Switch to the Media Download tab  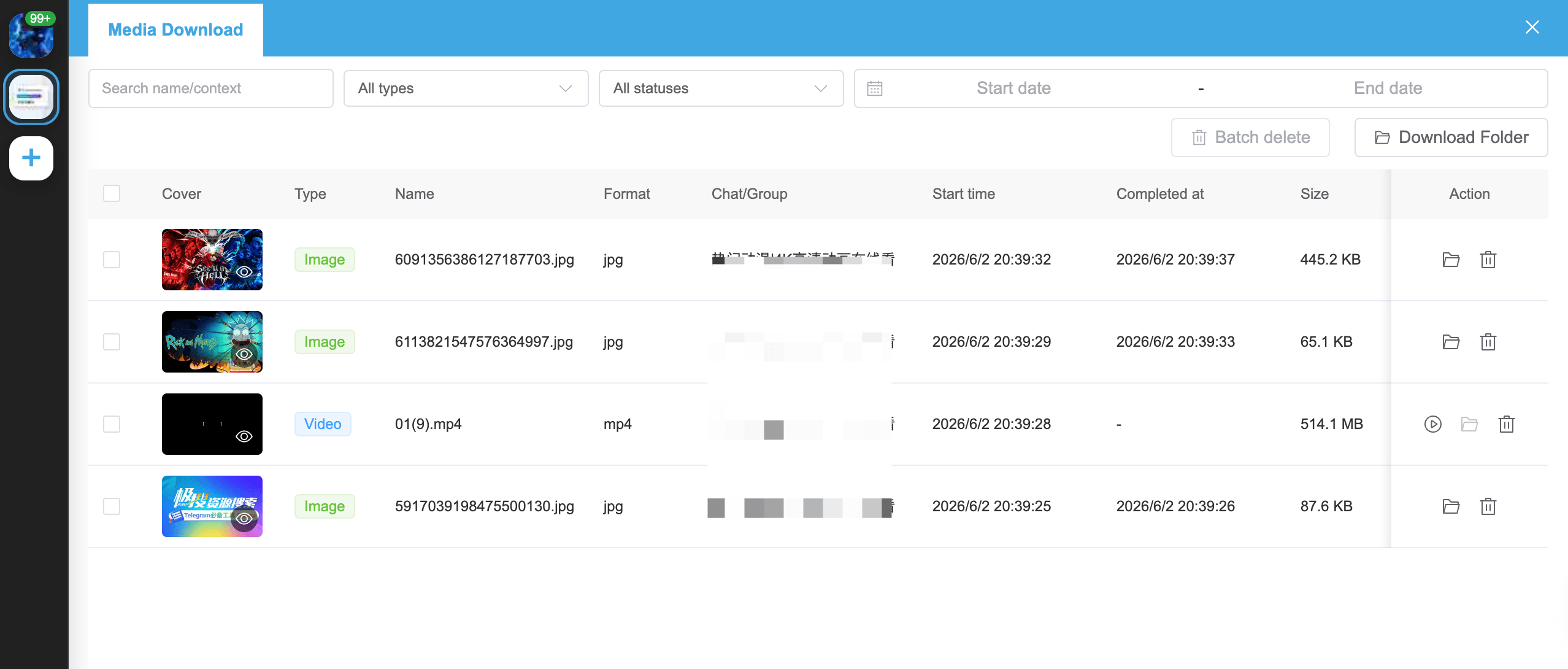point(175,29)
